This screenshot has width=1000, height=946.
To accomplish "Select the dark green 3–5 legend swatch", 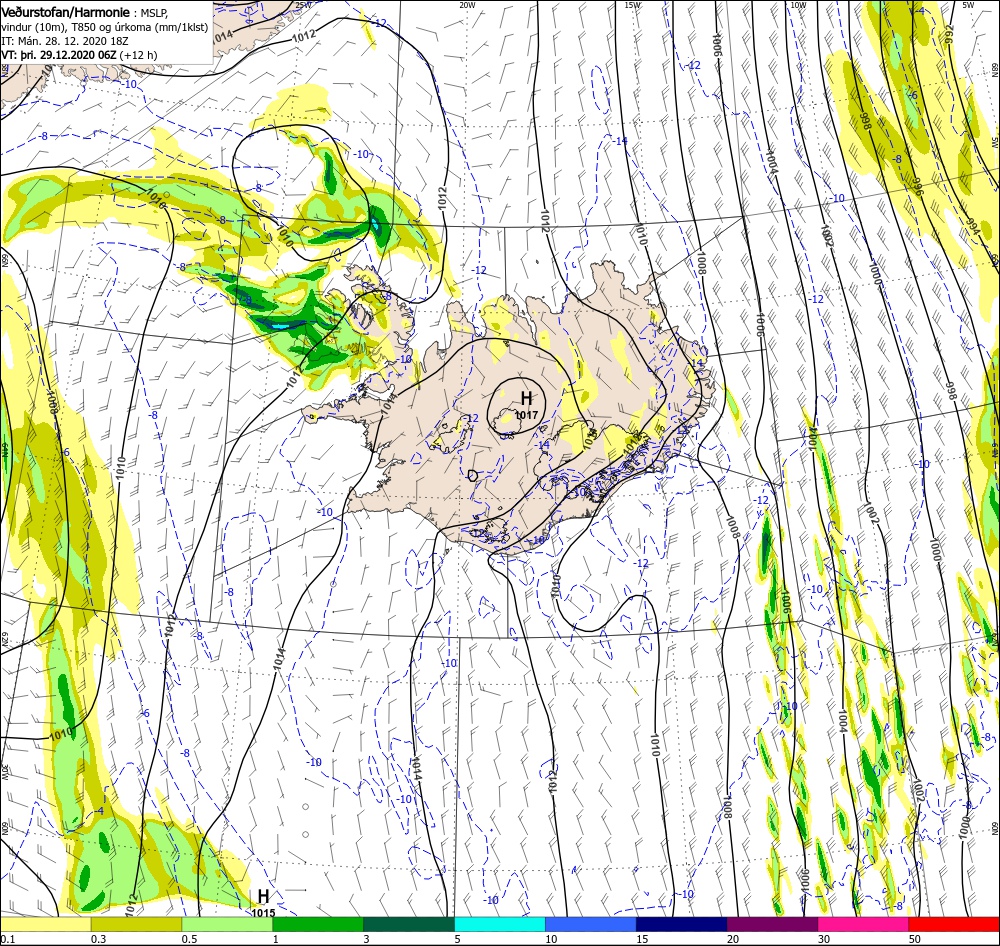I will tap(409, 925).
